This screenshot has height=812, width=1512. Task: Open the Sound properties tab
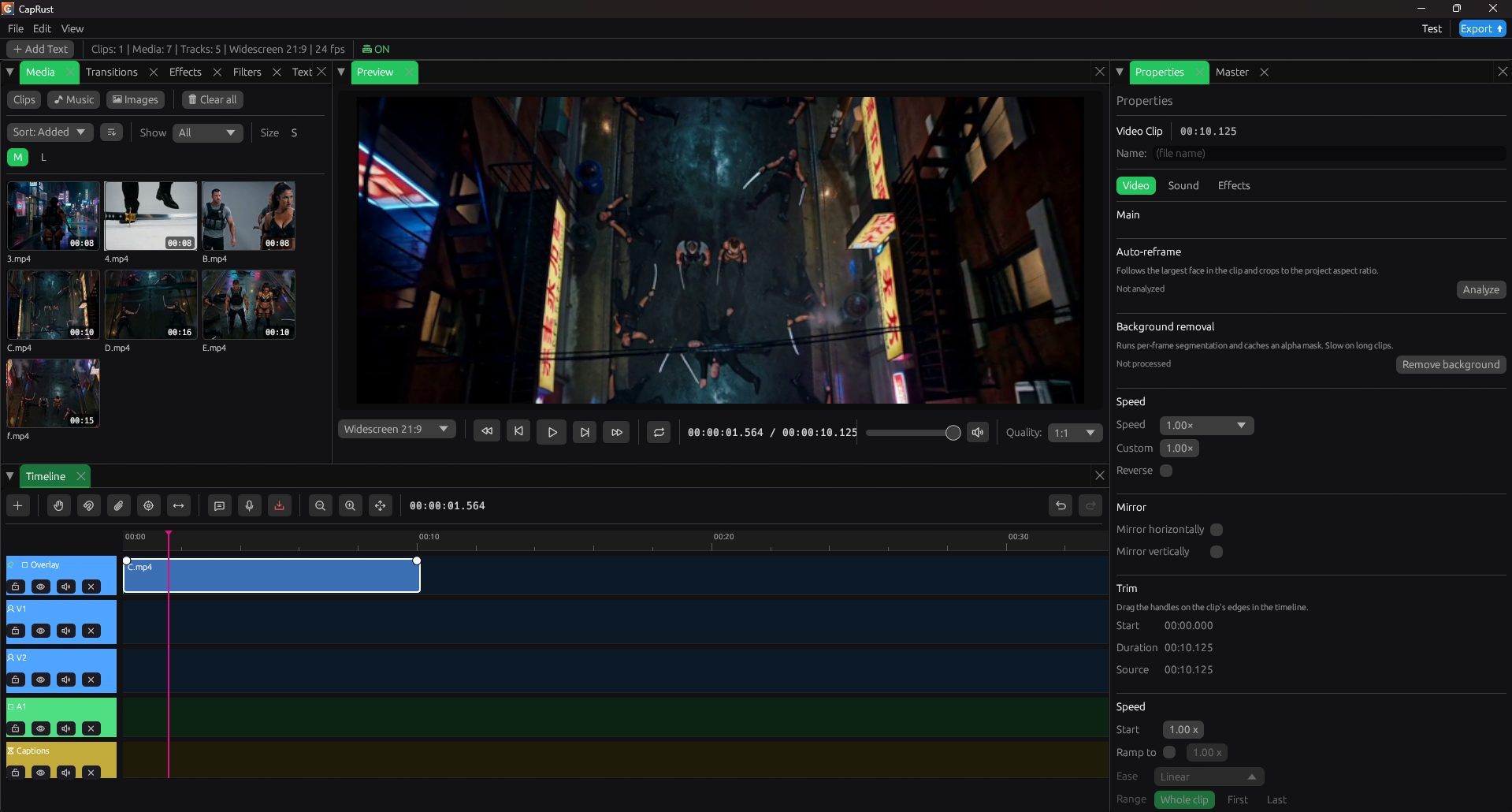(x=1183, y=185)
